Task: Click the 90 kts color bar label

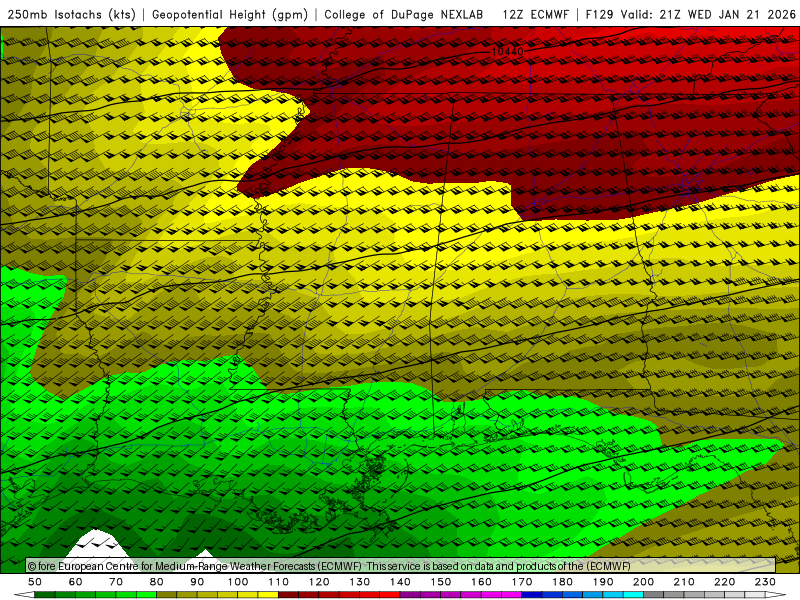Action: coord(197,582)
